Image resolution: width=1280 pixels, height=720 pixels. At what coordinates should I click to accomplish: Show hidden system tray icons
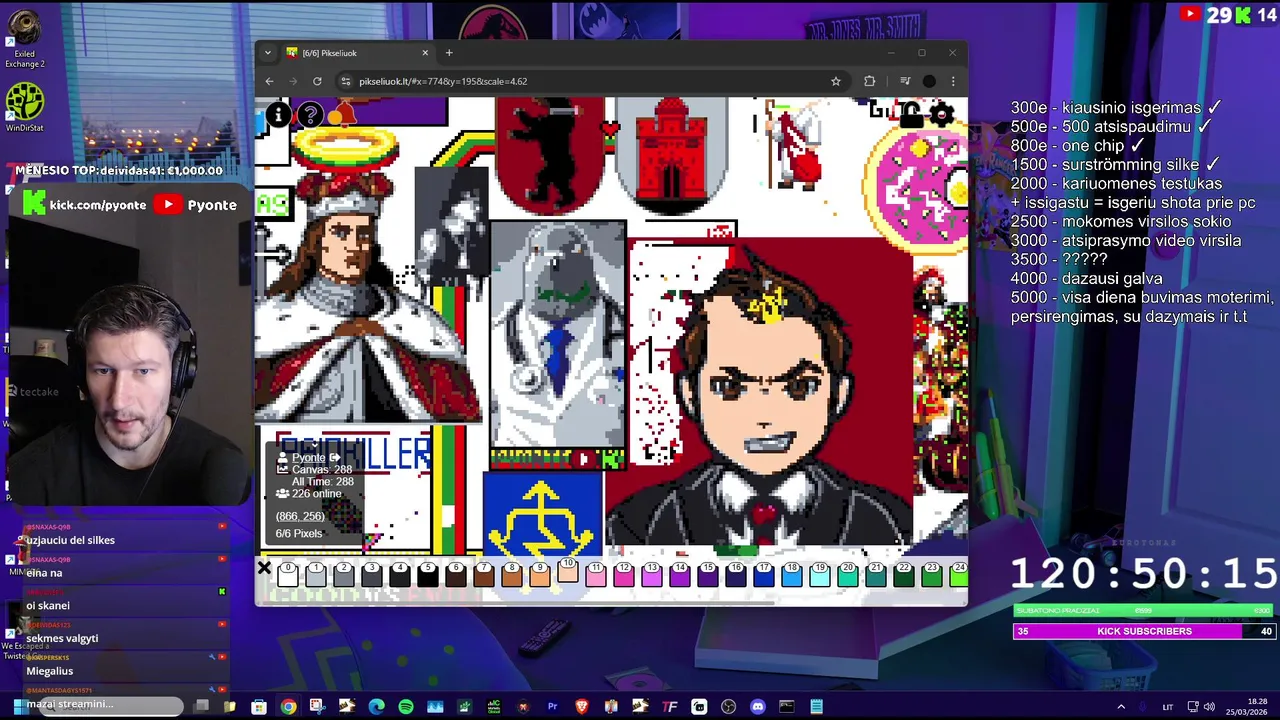(x=1121, y=707)
